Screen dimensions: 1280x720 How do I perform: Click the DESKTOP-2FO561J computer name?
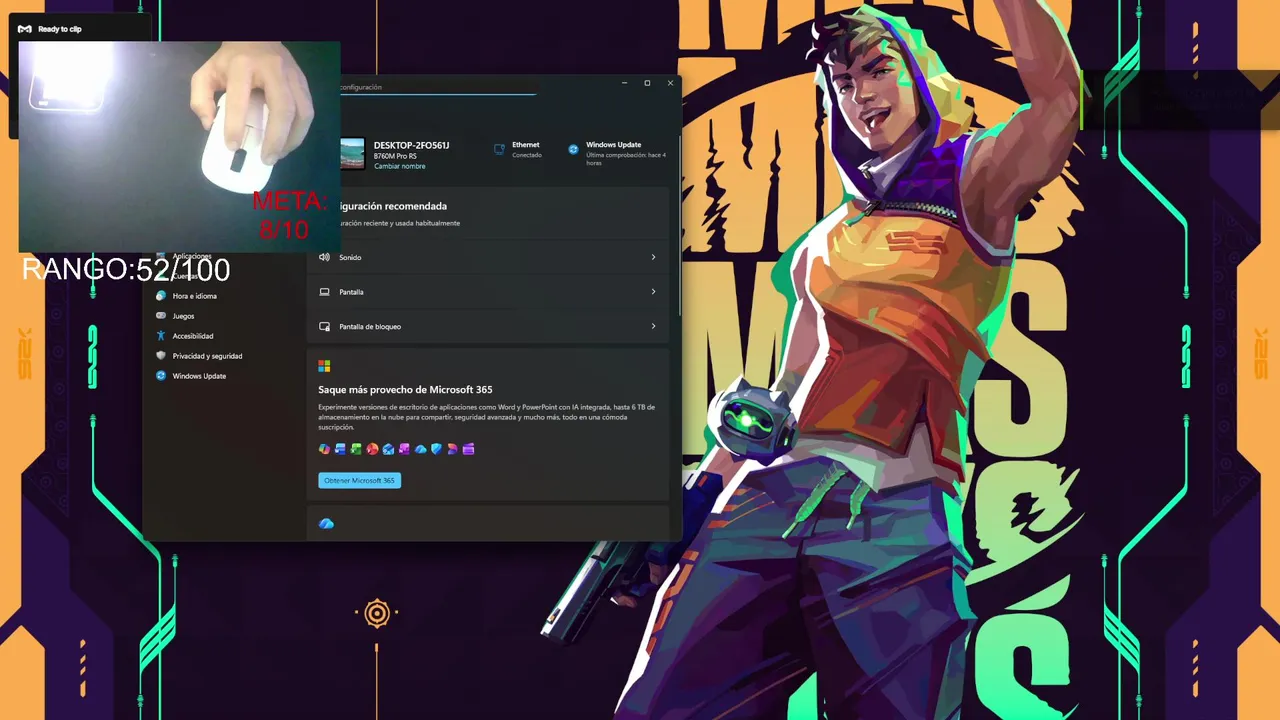pyautogui.click(x=411, y=145)
